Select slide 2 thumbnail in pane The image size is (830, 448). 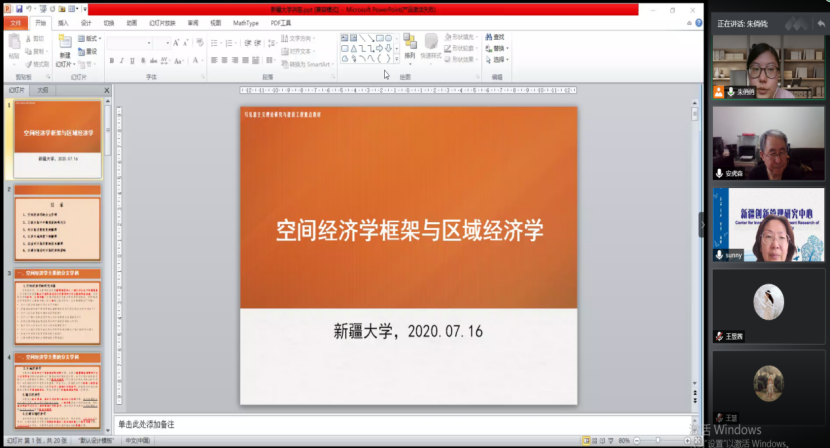point(57,223)
